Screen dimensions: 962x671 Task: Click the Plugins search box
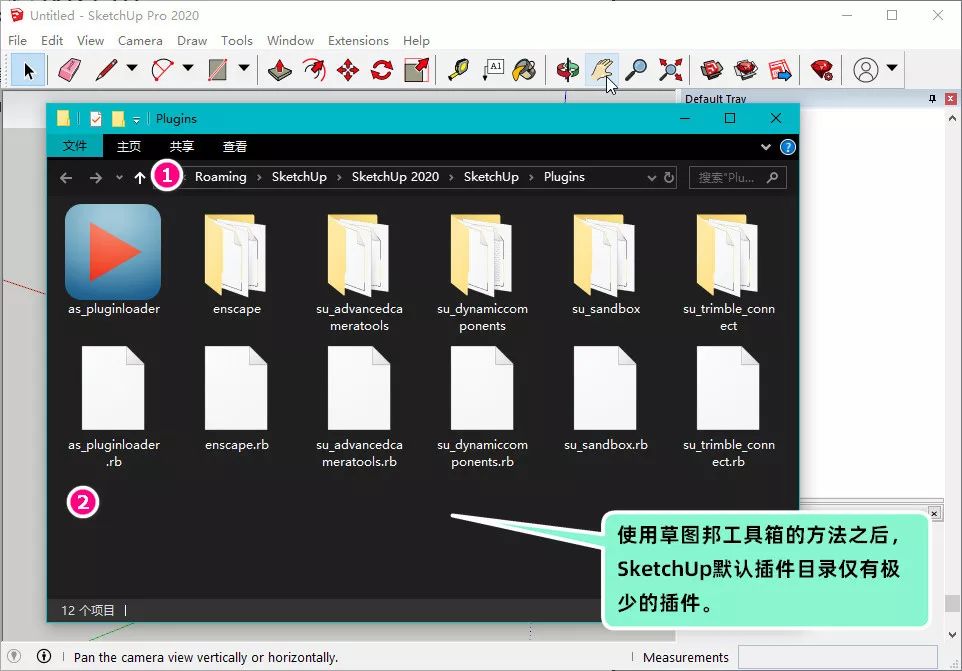click(737, 177)
